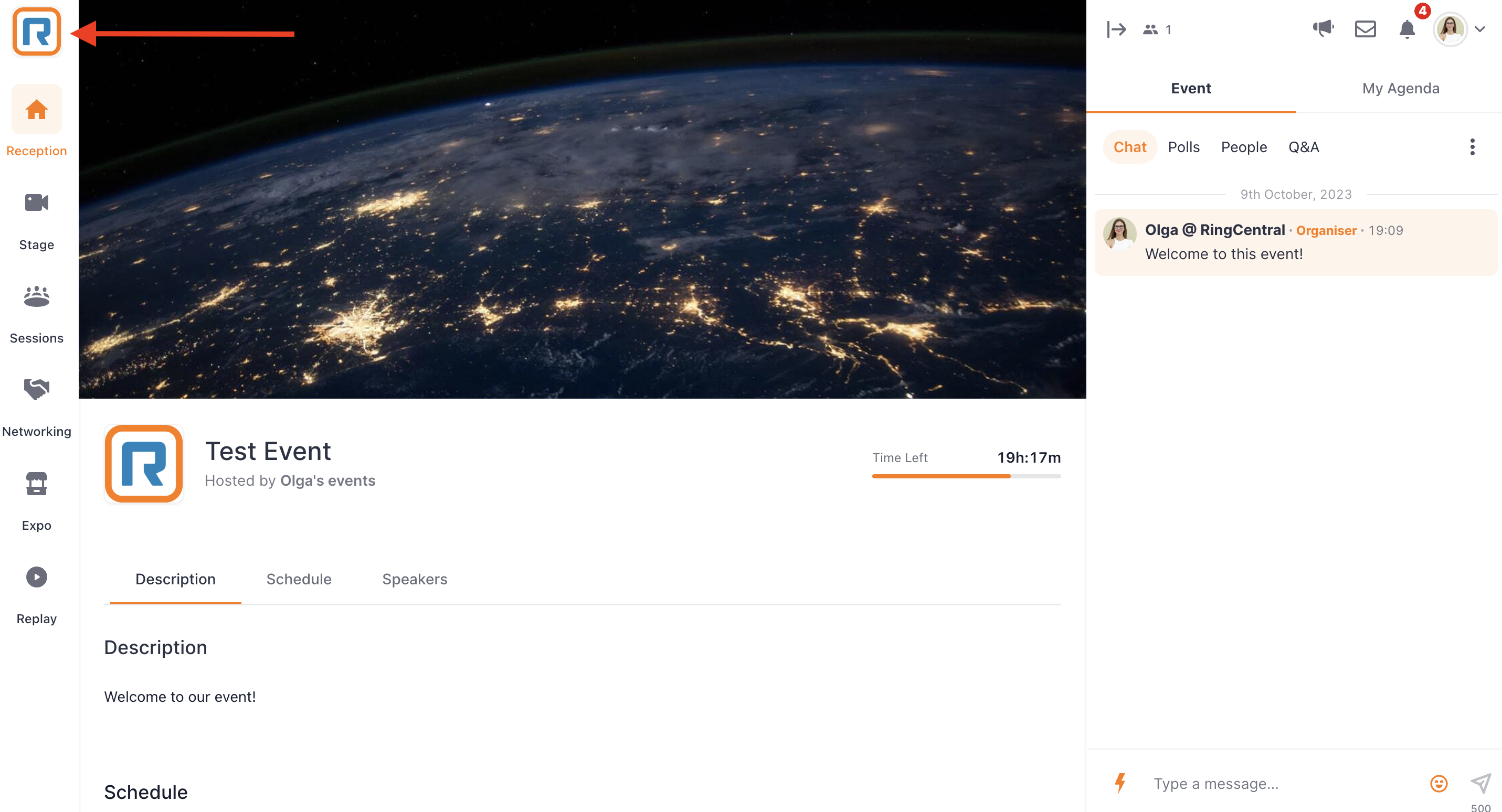The width and height of the screenshot is (1502, 812).
Task: Open notifications bell with 4 badge
Action: 1407,28
